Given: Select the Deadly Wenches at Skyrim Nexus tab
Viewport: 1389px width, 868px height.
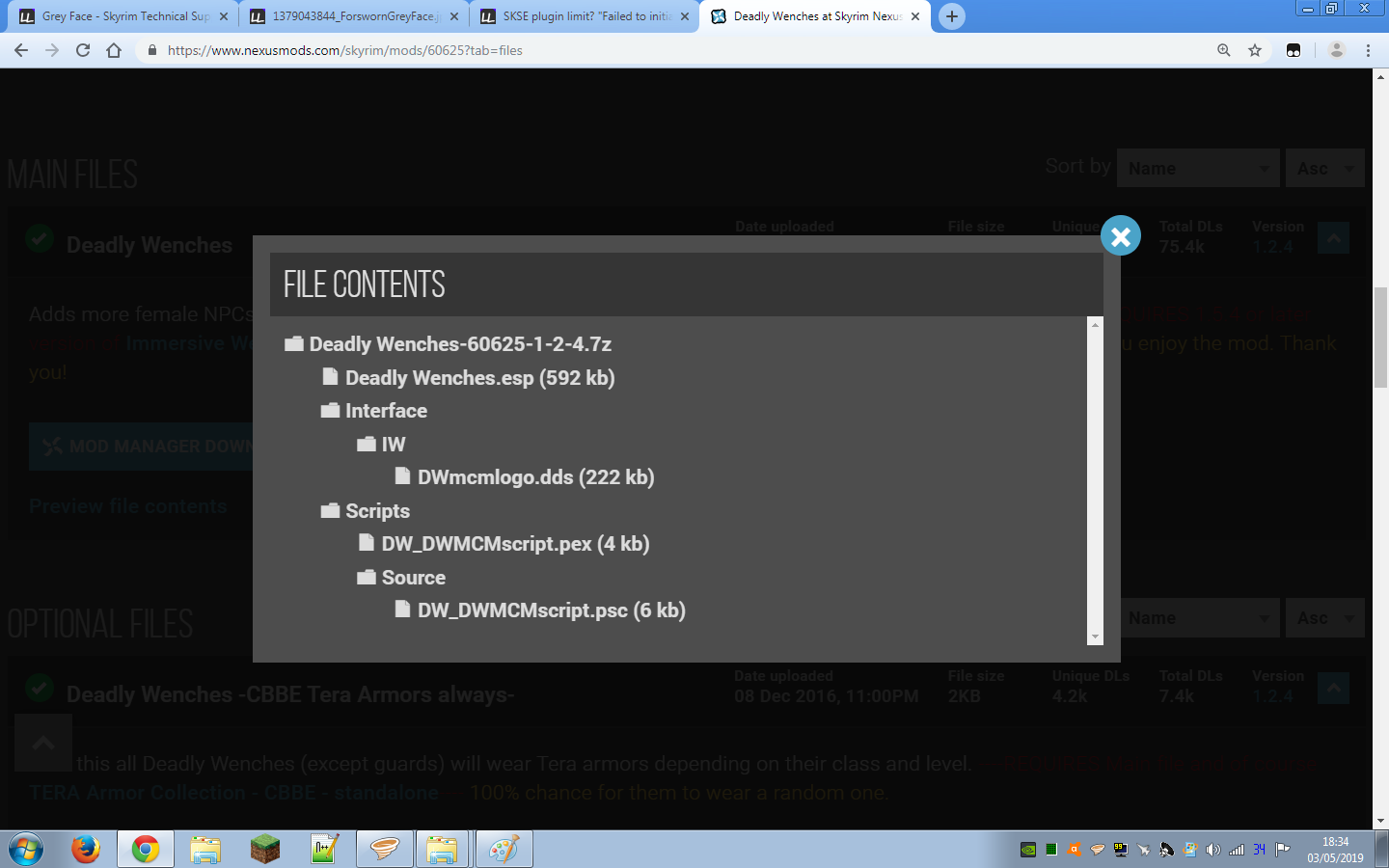Looking at the screenshot, I should pyautogui.click(x=815, y=16).
